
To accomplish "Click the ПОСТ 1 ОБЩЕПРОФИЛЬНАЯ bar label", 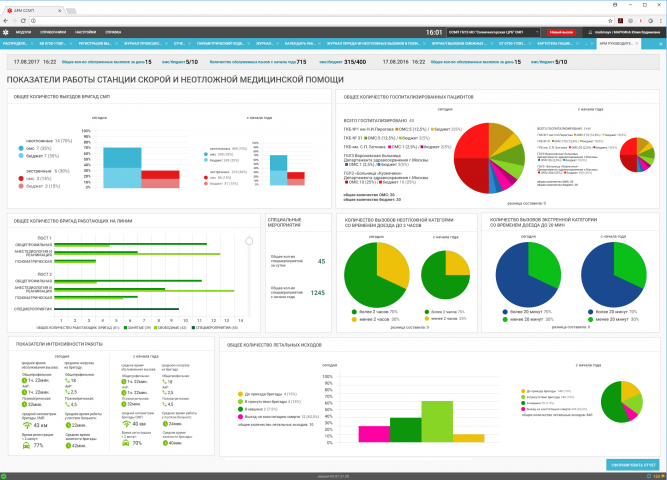I will click(x=33, y=245).
